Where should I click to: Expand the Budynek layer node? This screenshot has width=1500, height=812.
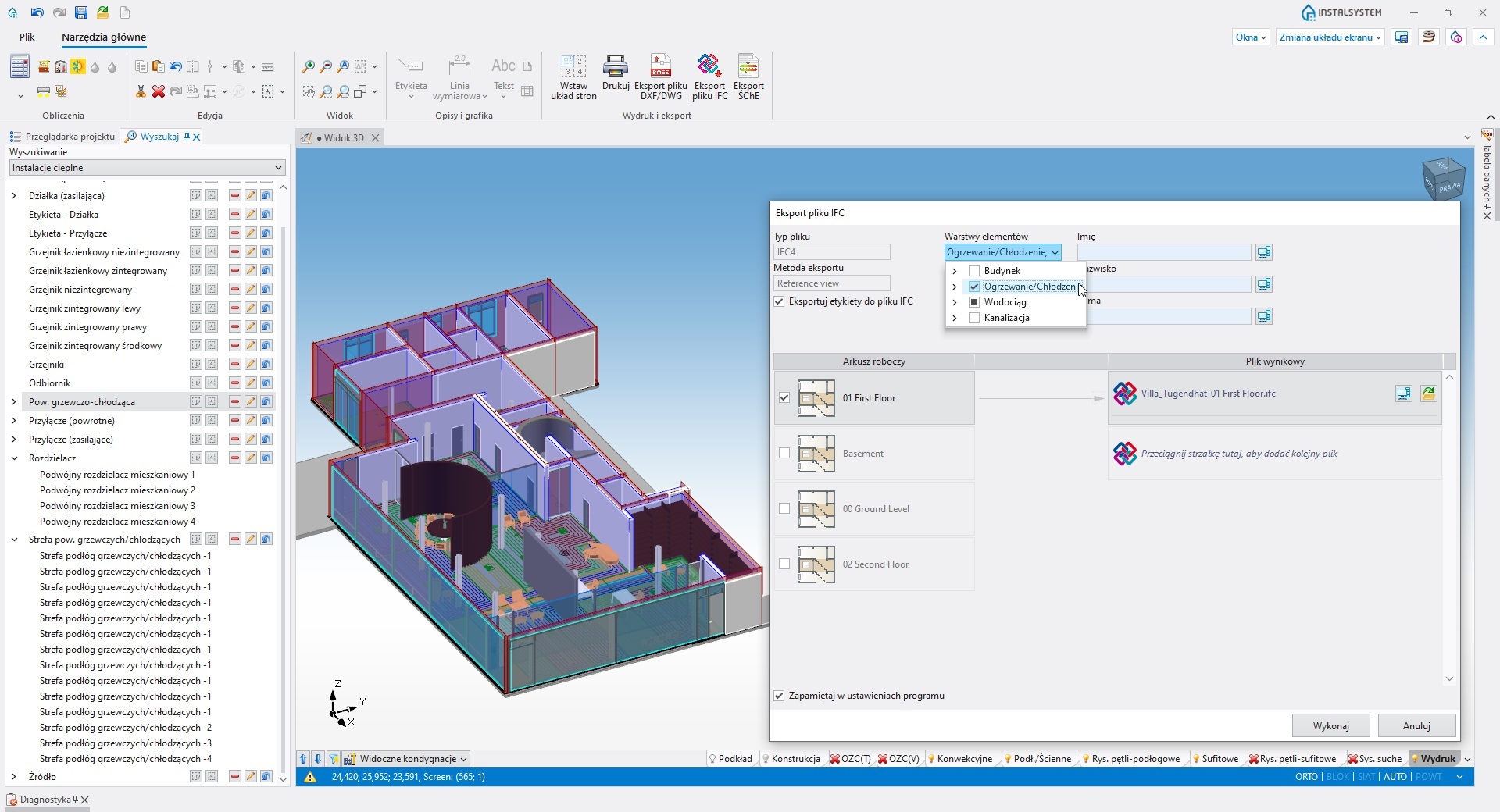point(955,271)
